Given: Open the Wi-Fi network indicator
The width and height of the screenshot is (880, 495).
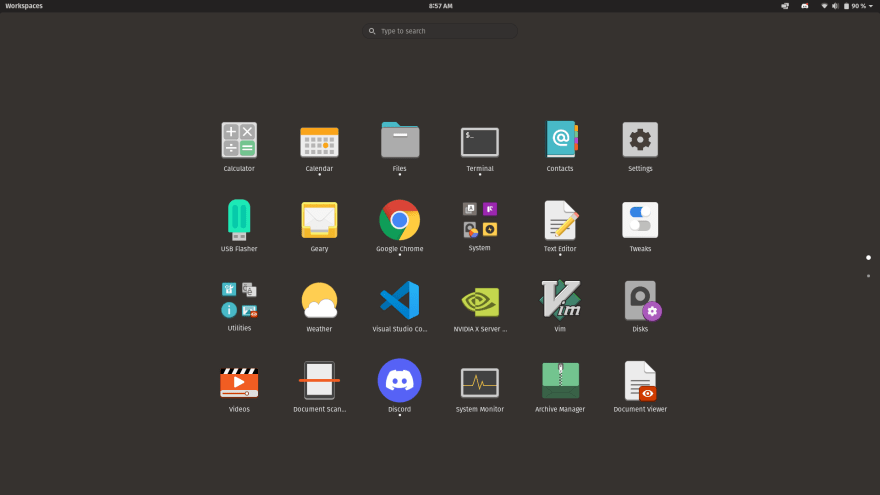Looking at the screenshot, I should point(824,6).
